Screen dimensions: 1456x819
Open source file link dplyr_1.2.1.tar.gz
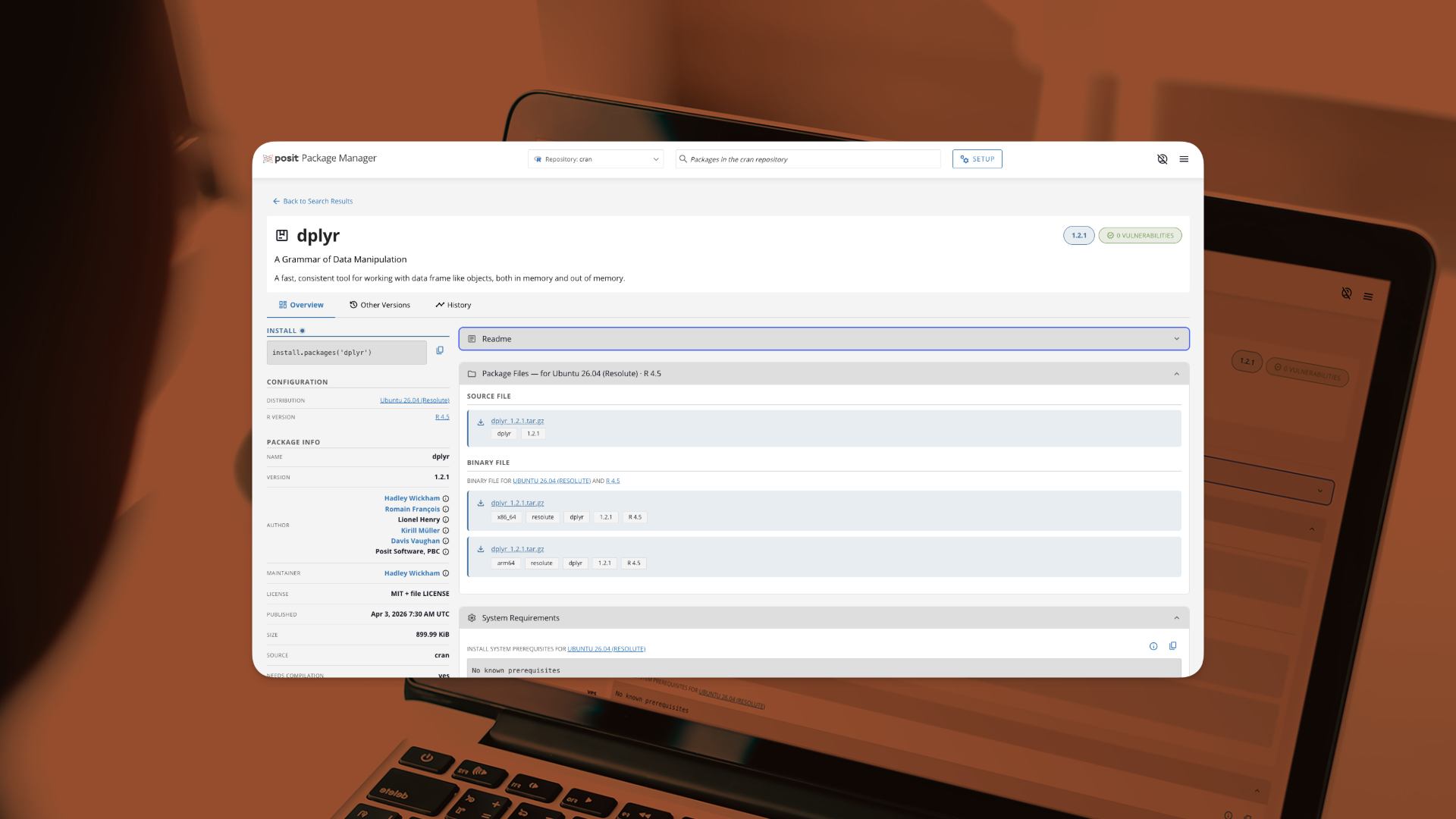pos(517,421)
